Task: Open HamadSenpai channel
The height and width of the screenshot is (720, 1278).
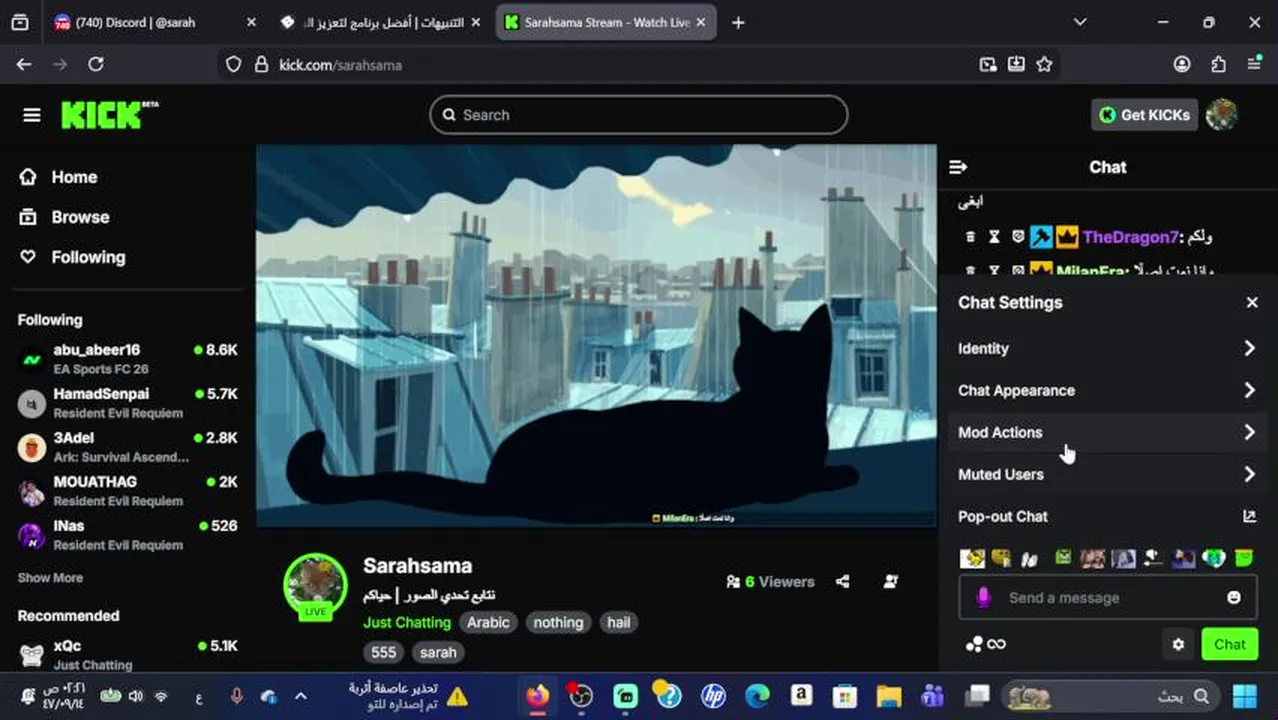Action: click(128, 403)
